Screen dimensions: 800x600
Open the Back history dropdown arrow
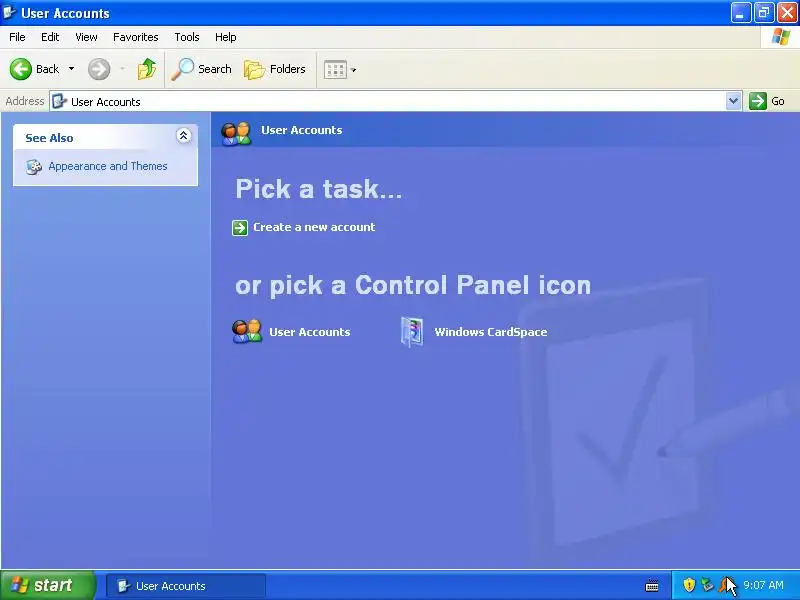point(71,69)
